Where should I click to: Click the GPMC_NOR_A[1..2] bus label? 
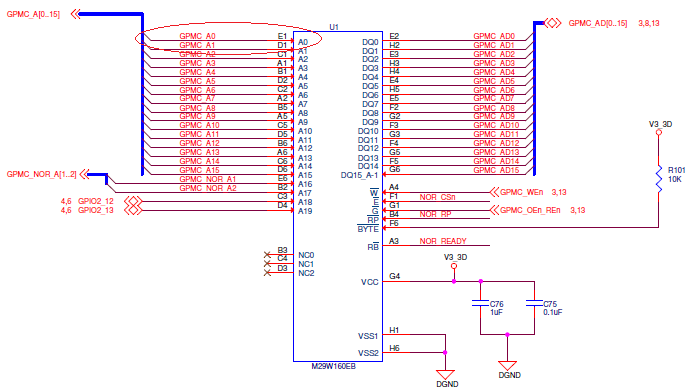click(42, 174)
